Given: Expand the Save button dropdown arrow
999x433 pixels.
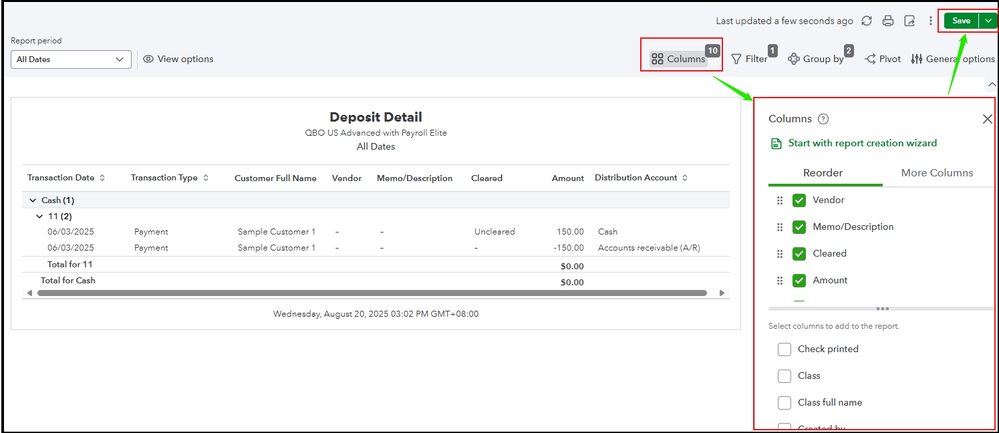Looking at the screenshot, I should pos(988,21).
